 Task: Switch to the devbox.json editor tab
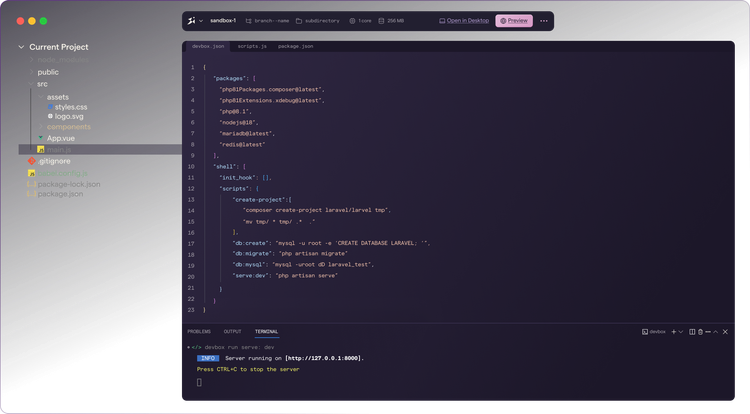(x=208, y=46)
